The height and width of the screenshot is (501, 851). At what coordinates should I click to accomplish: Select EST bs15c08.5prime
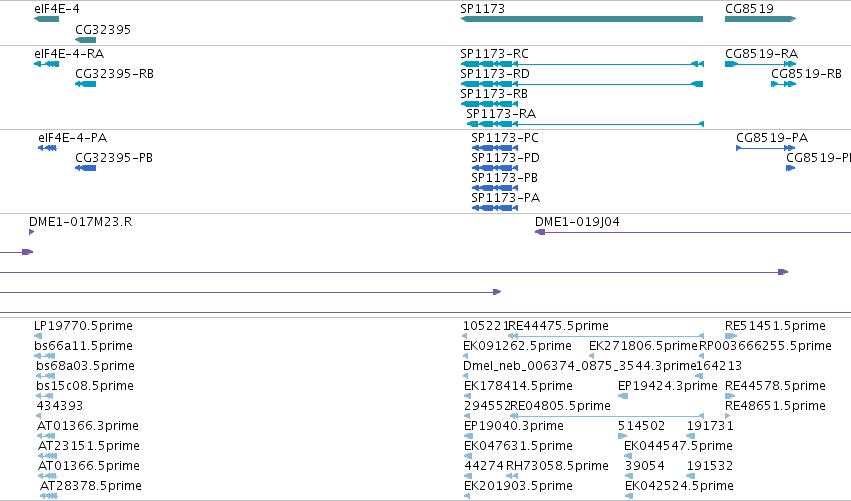tap(85, 386)
